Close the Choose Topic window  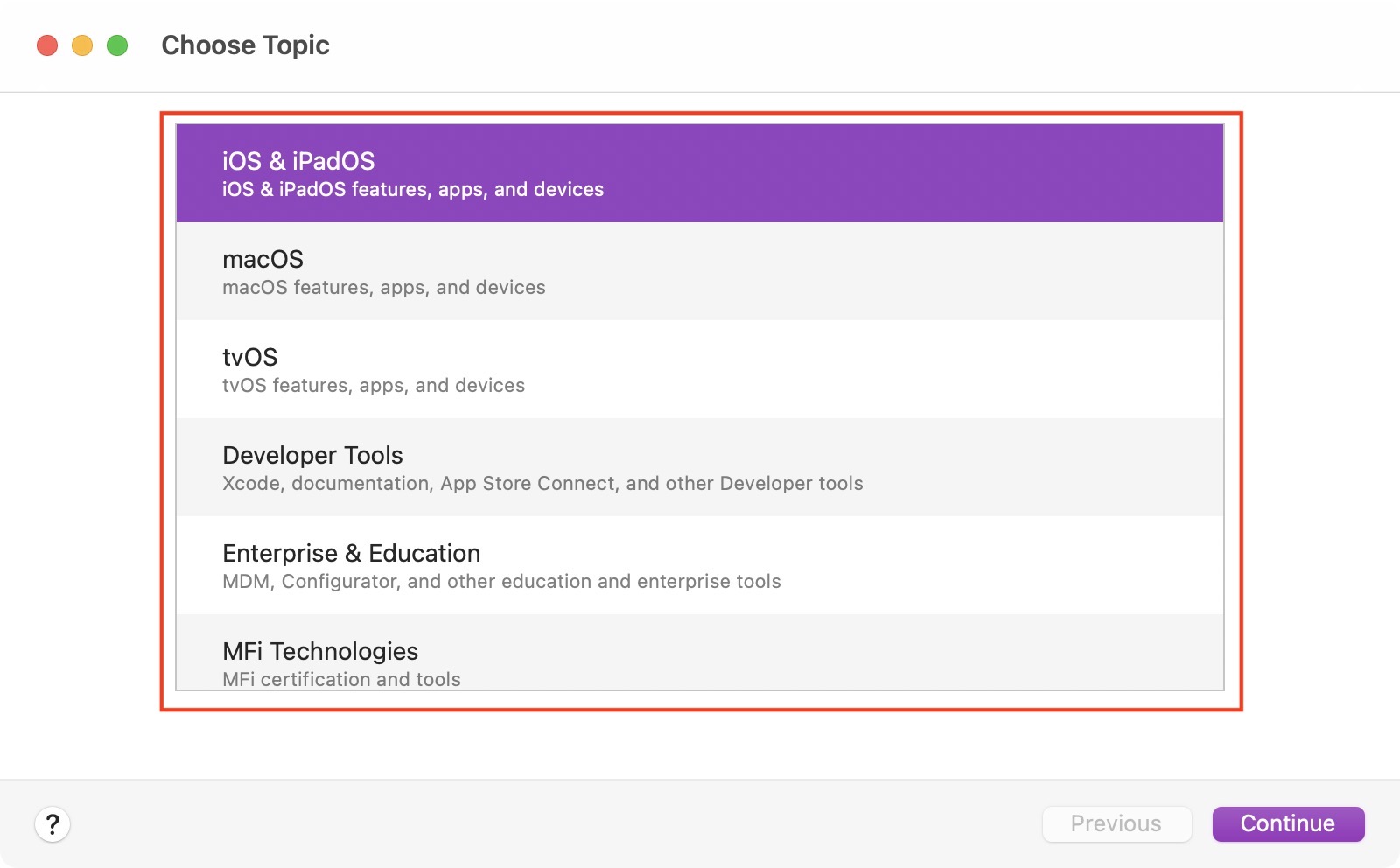(47, 45)
